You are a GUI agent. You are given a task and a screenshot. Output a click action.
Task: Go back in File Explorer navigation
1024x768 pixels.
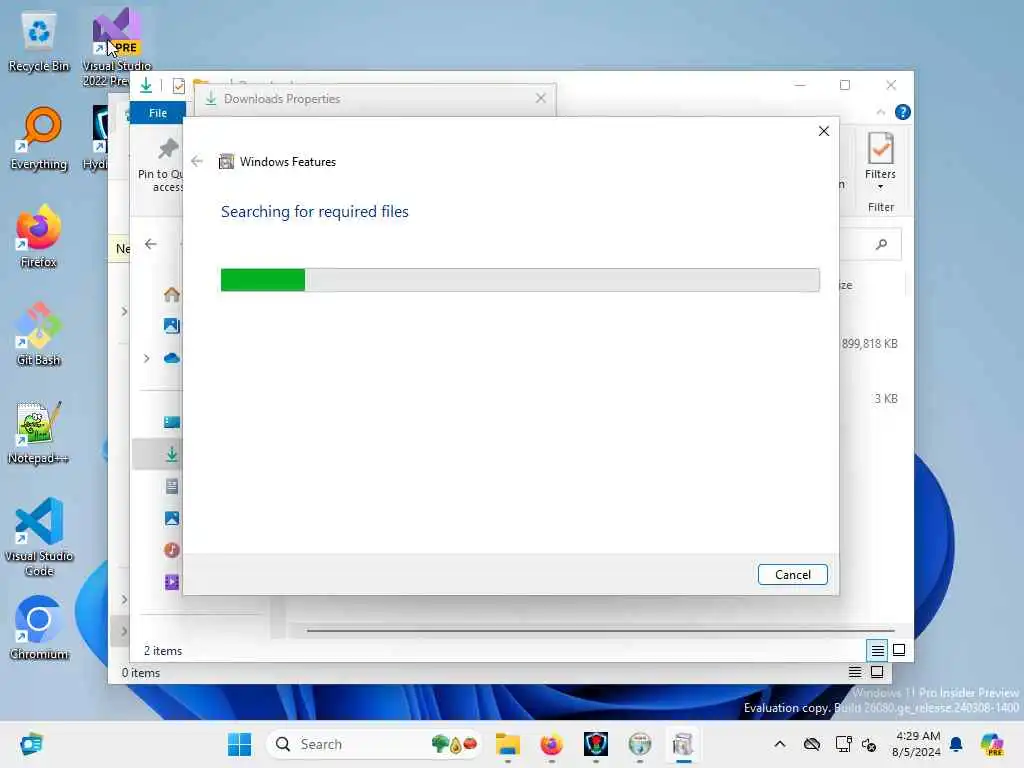pos(151,244)
